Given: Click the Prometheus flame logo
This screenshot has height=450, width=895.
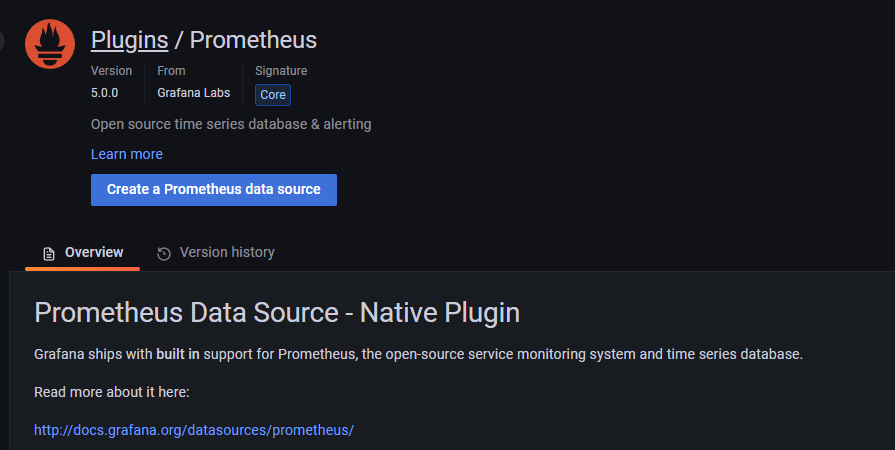Looking at the screenshot, I should (x=50, y=44).
